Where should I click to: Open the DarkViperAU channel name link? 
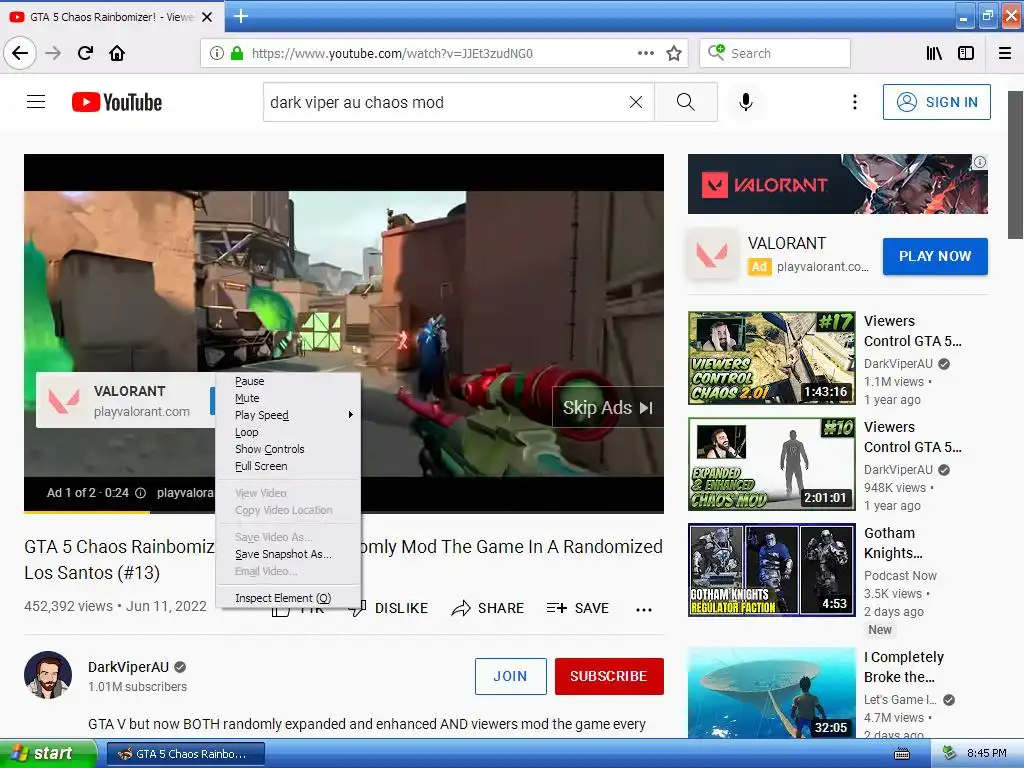click(129, 667)
